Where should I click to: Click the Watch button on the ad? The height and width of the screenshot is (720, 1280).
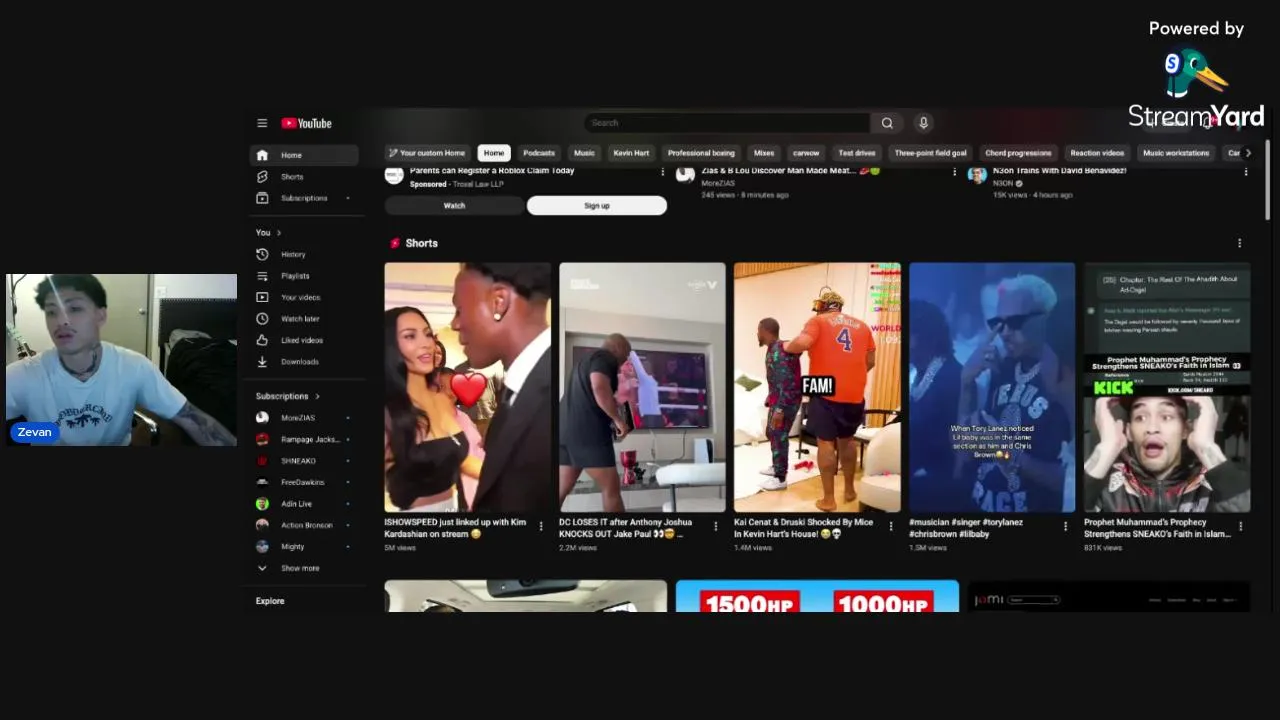pos(454,205)
